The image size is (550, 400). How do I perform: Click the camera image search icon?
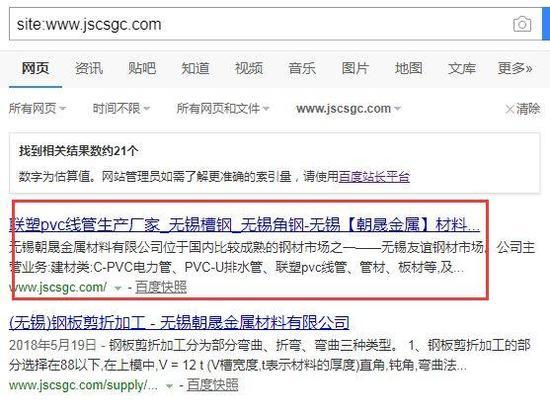click(522, 25)
